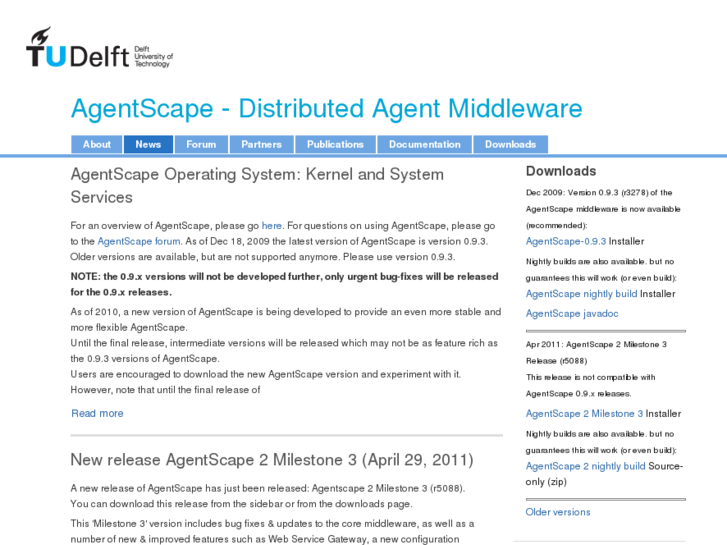
Task: Click 'A new release of AgentScape has just' paragraph
Action: tap(268, 496)
